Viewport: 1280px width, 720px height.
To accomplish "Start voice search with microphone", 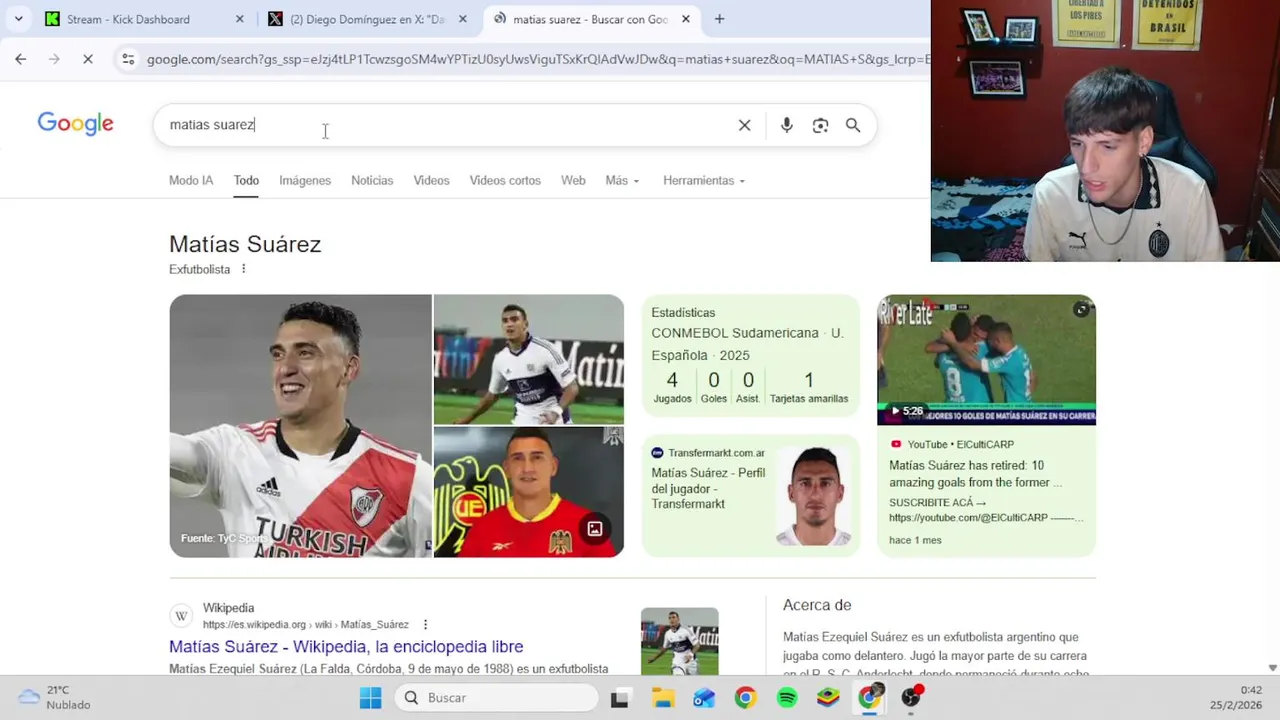I will (787, 125).
